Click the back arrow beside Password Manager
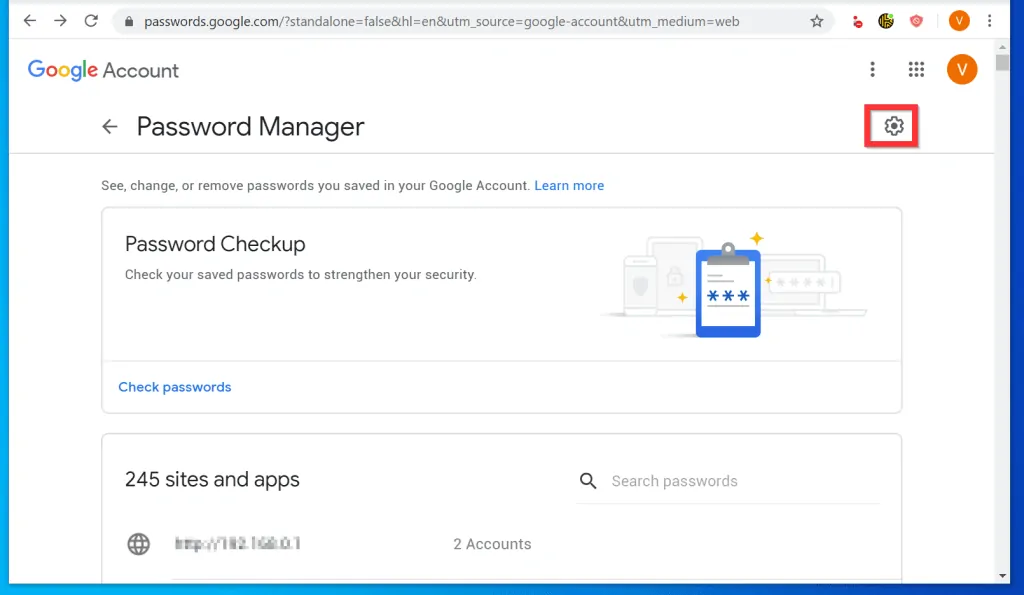The height and width of the screenshot is (595, 1024). (110, 127)
